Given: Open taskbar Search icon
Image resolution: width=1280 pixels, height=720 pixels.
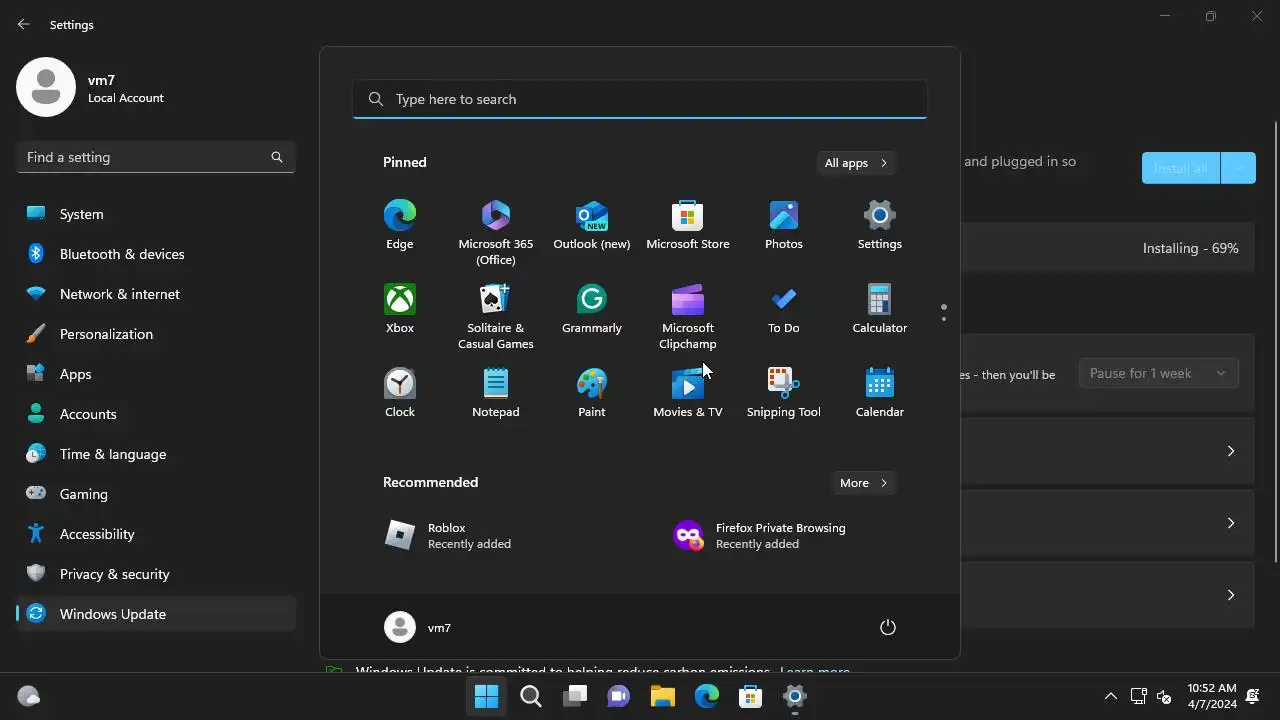Looking at the screenshot, I should [x=531, y=696].
